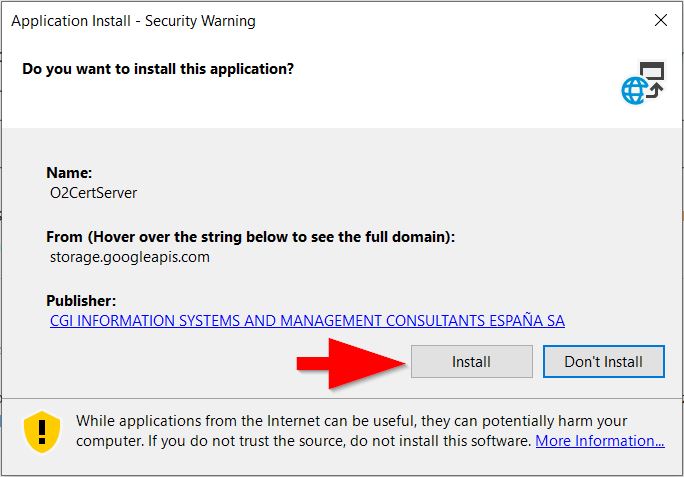Click the blue globe part of the install icon
684x477 pixels.
(x=634, y=91)
